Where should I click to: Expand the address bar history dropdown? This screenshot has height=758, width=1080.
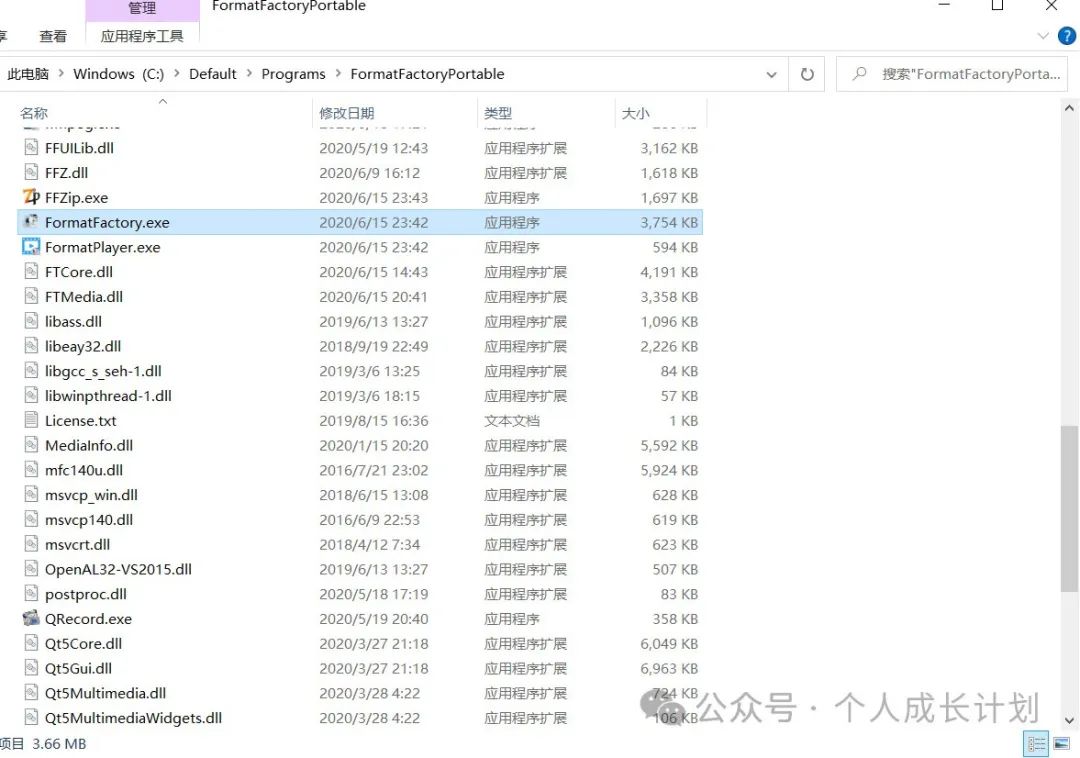coord(771,74)
